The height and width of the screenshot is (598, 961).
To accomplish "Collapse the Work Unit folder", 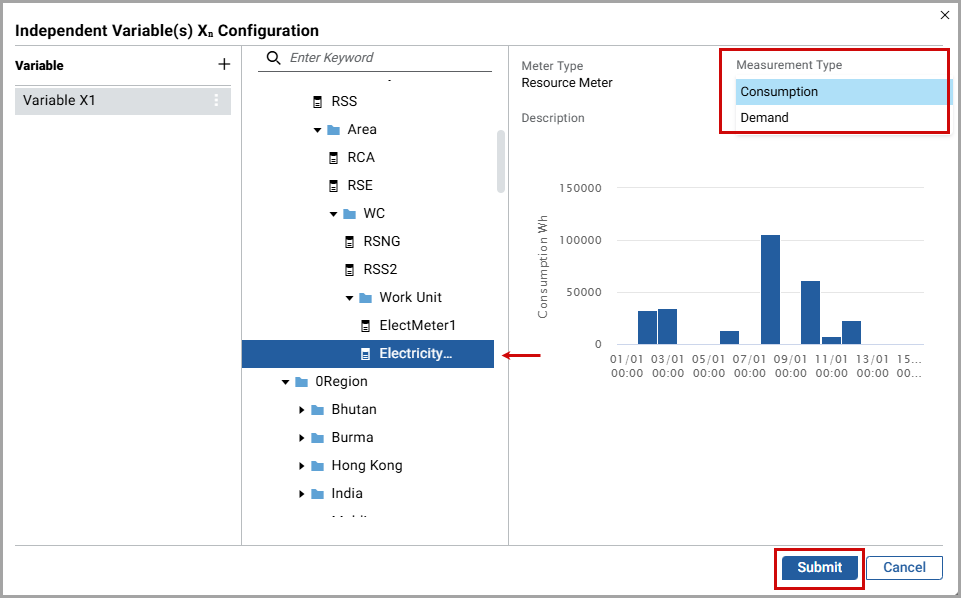I will coord(349,298).
